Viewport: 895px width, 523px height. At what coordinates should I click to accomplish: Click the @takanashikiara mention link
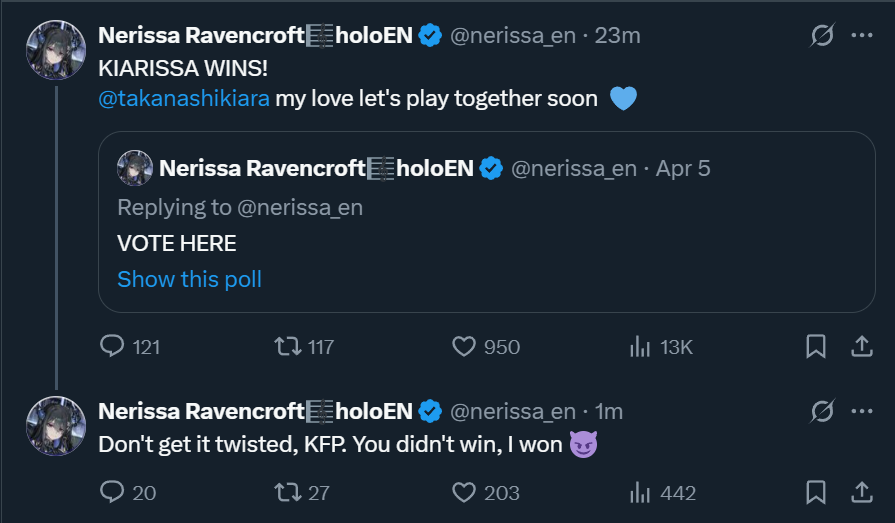pos(184,100)
